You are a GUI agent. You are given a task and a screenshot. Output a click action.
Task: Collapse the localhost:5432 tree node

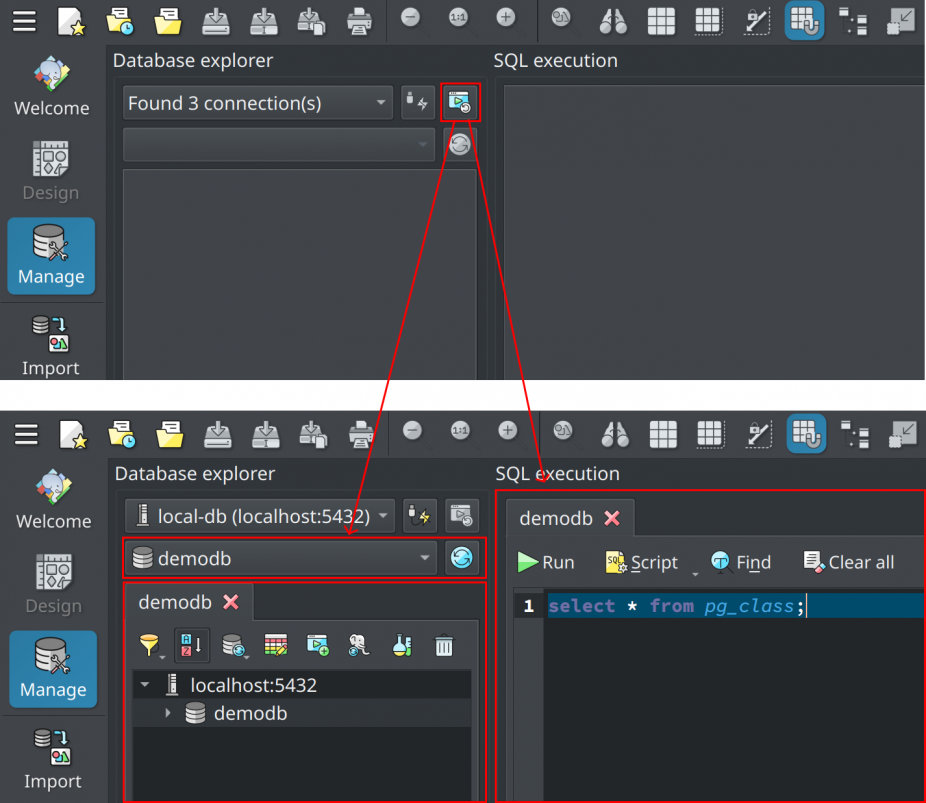pyautogui.click(x=145, y=685)
